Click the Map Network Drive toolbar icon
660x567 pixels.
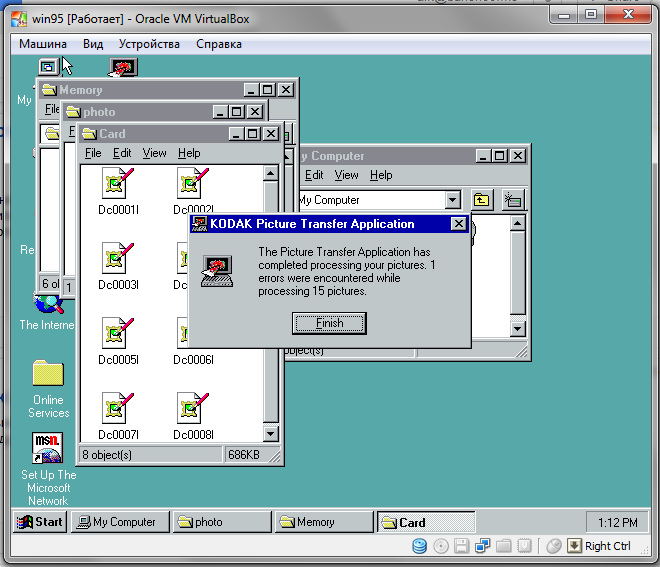click(513, 200)
